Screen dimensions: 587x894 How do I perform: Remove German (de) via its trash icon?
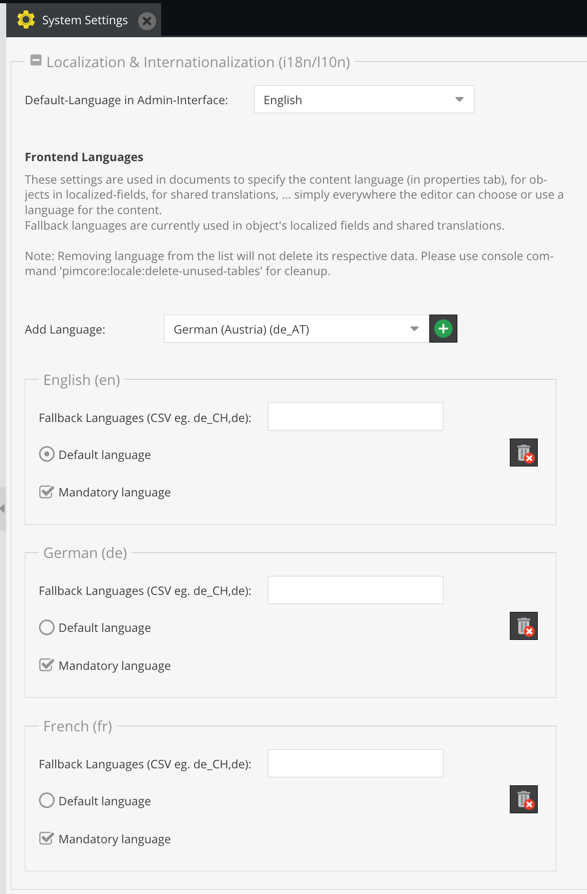(524, 626)
